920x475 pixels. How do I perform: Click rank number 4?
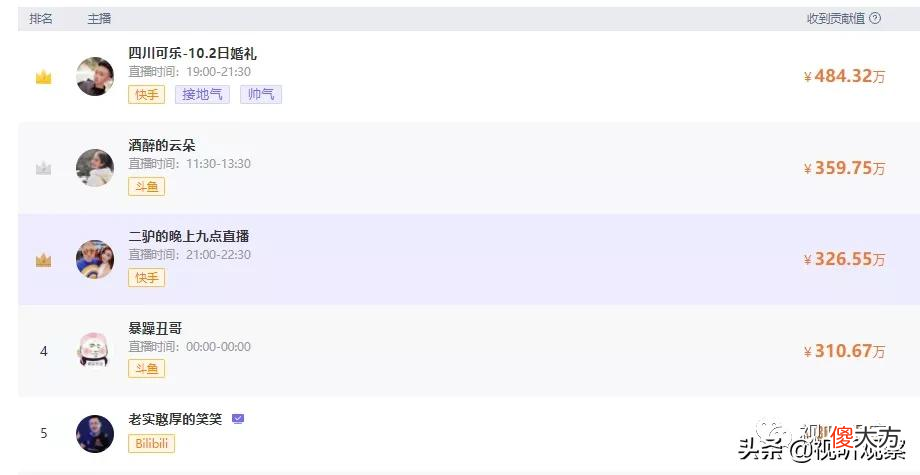43,351
